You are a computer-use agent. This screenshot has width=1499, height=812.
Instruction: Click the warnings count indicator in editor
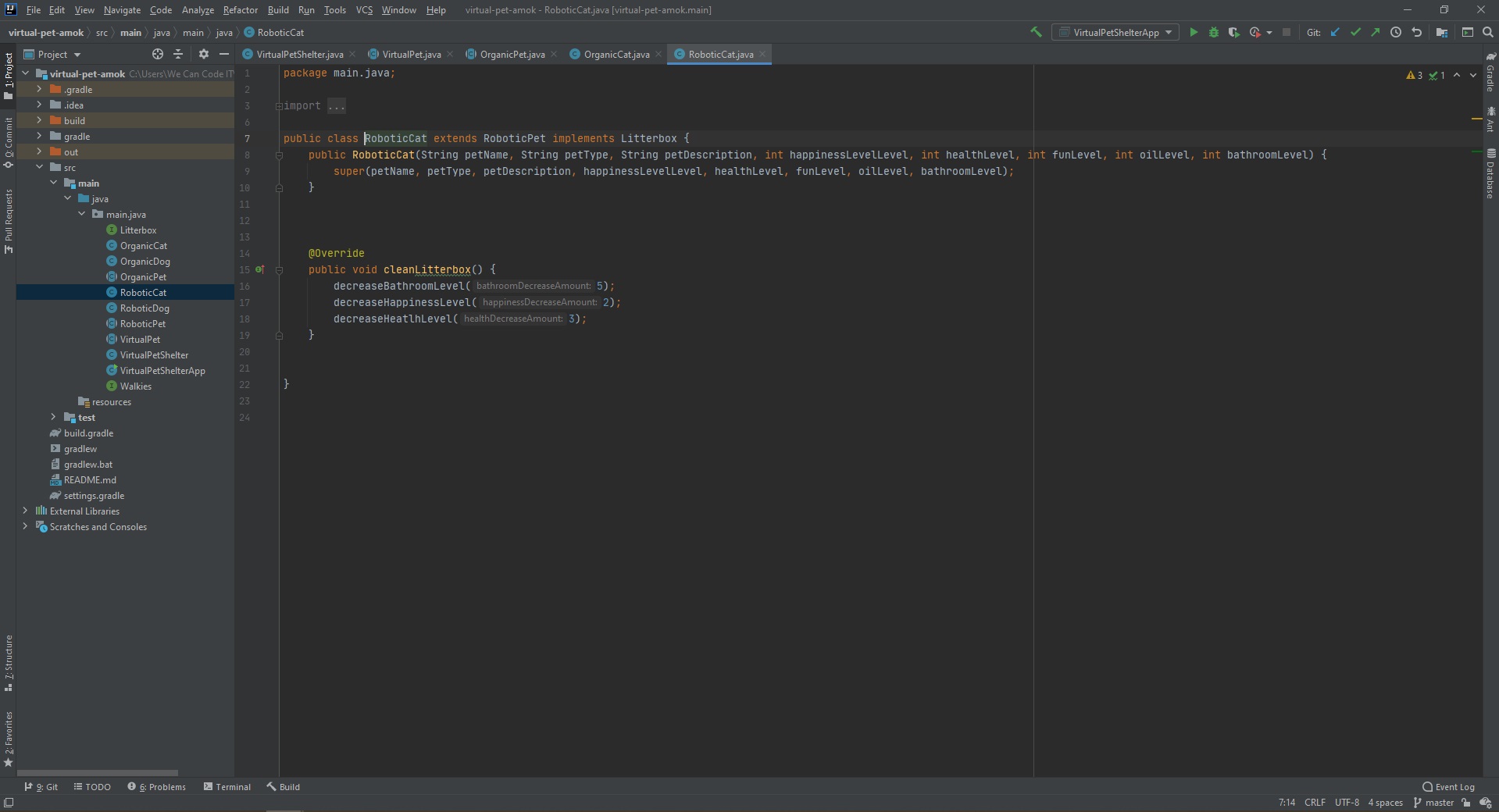pyautogui.click(x=1414, y=75)
